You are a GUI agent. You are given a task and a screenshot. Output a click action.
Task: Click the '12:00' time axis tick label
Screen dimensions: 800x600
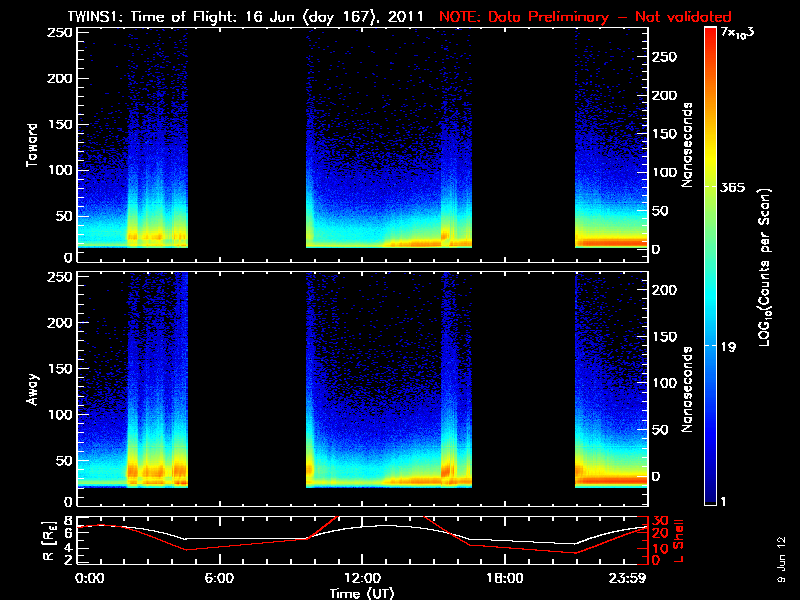pyautogui.click(x=361, y=578)
